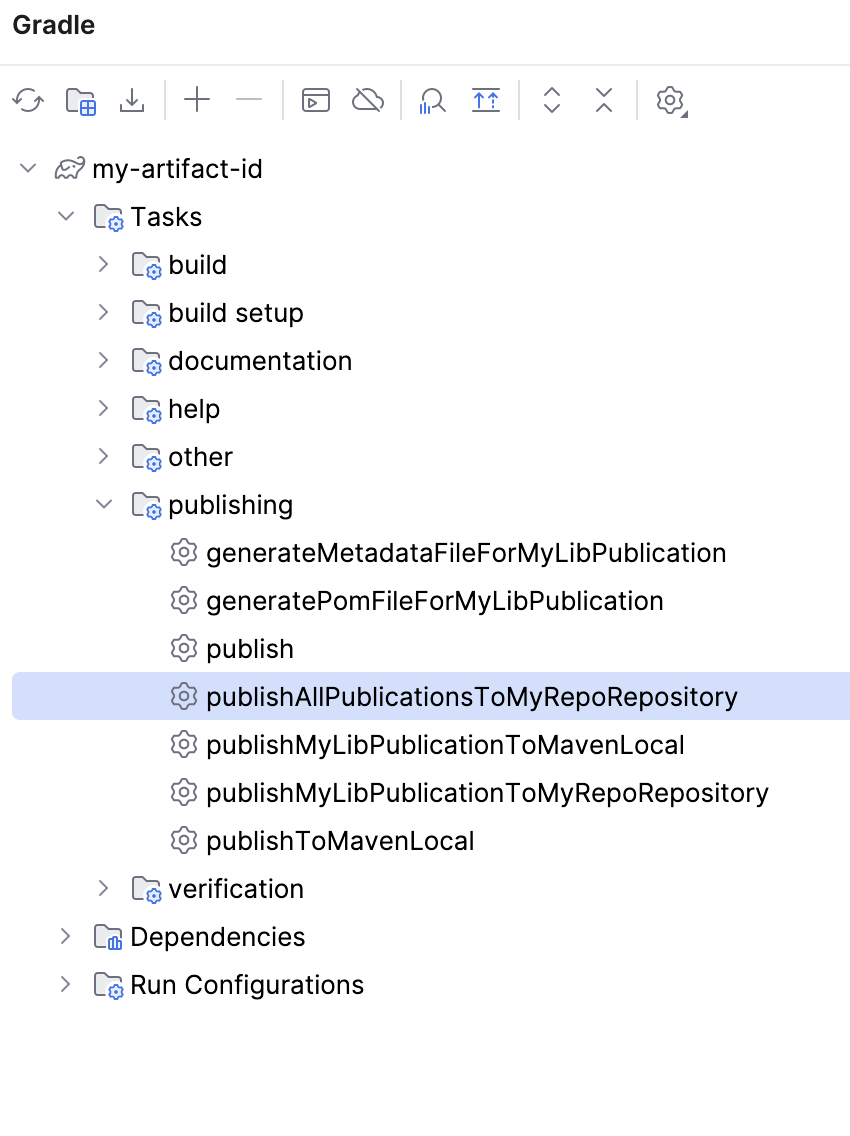Select publishAllPublicationsToMyRepoRepository task

coord(431,696)
